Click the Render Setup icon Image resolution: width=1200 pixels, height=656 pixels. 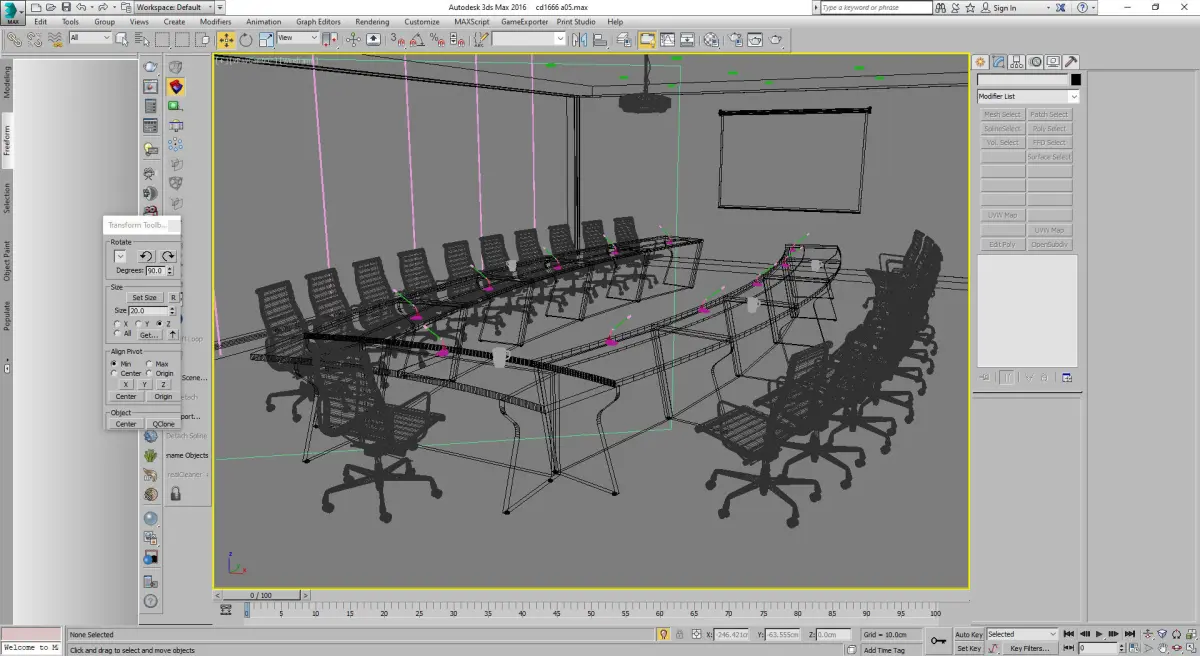pyautogui.click(x=735, y=40)
